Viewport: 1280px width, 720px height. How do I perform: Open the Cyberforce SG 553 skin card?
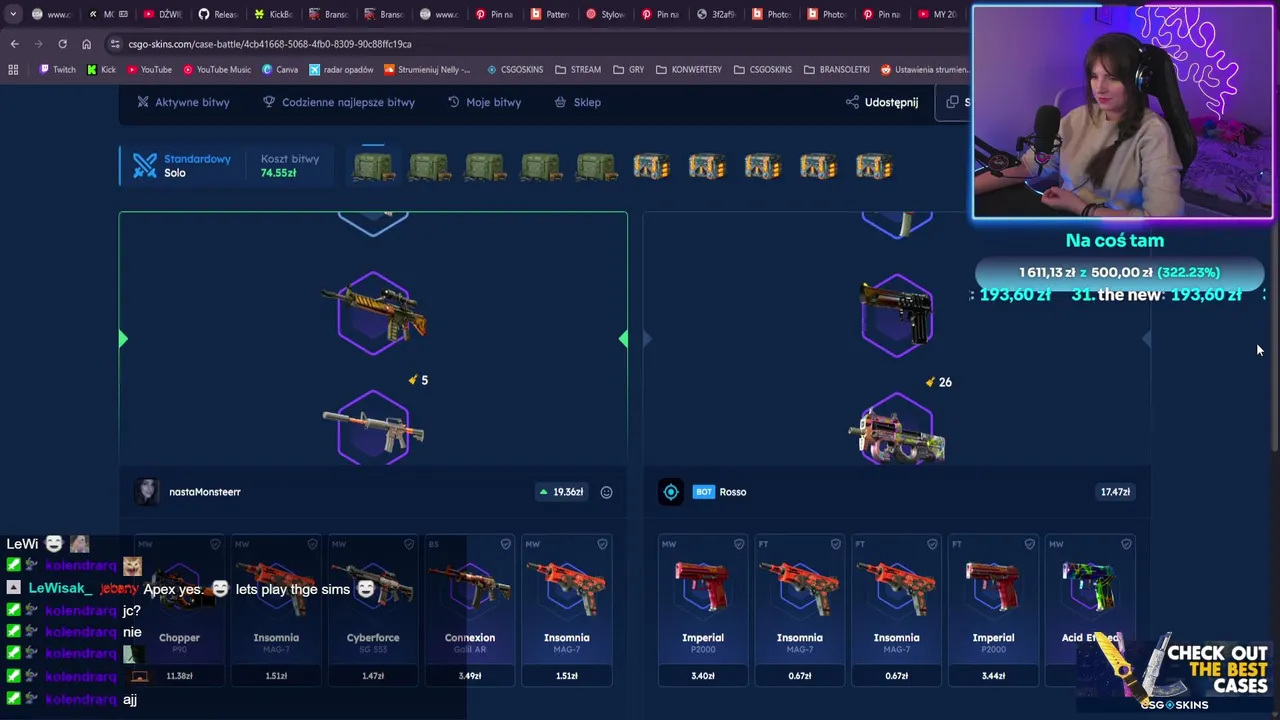coord(373,612)
